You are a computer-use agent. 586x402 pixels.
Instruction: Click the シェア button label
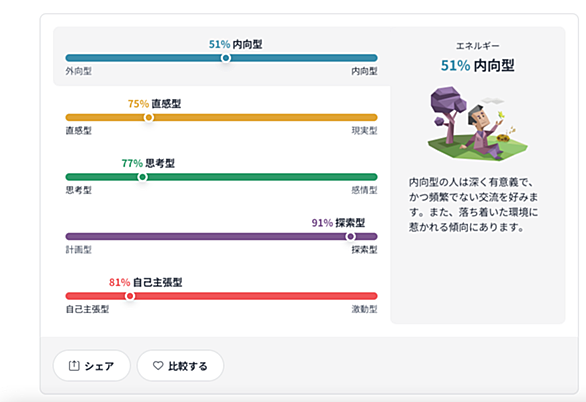pos(99,366)
